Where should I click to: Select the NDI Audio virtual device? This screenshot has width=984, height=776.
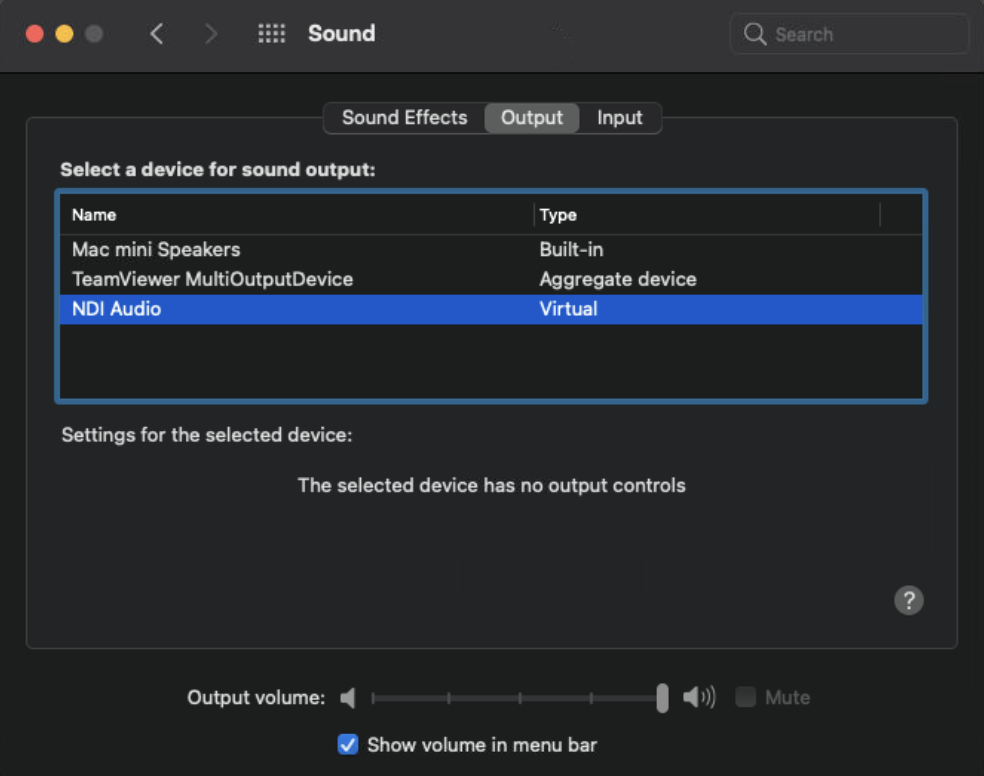(x=116, y=309)
